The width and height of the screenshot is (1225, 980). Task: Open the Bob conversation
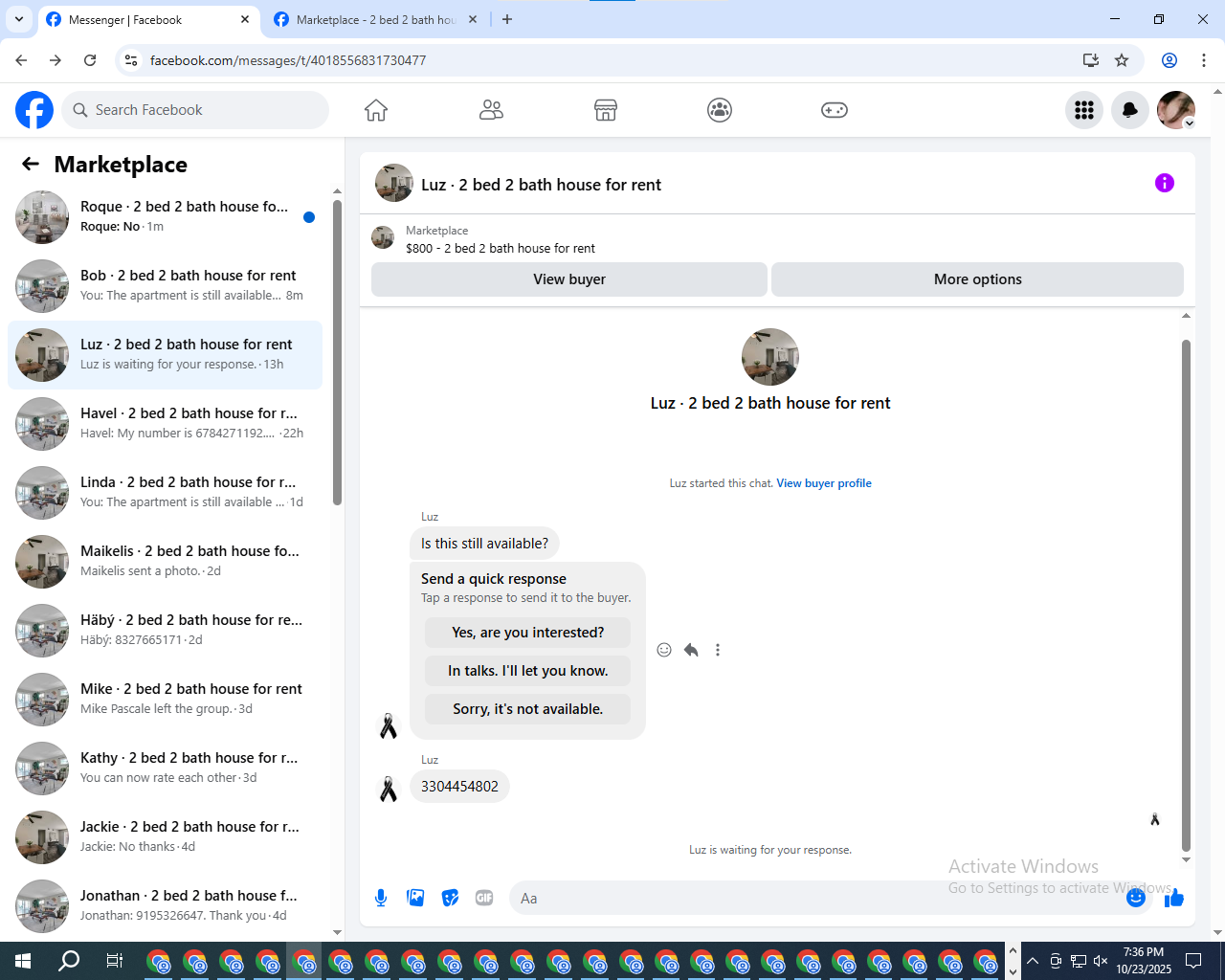click(x=165, y=286)
